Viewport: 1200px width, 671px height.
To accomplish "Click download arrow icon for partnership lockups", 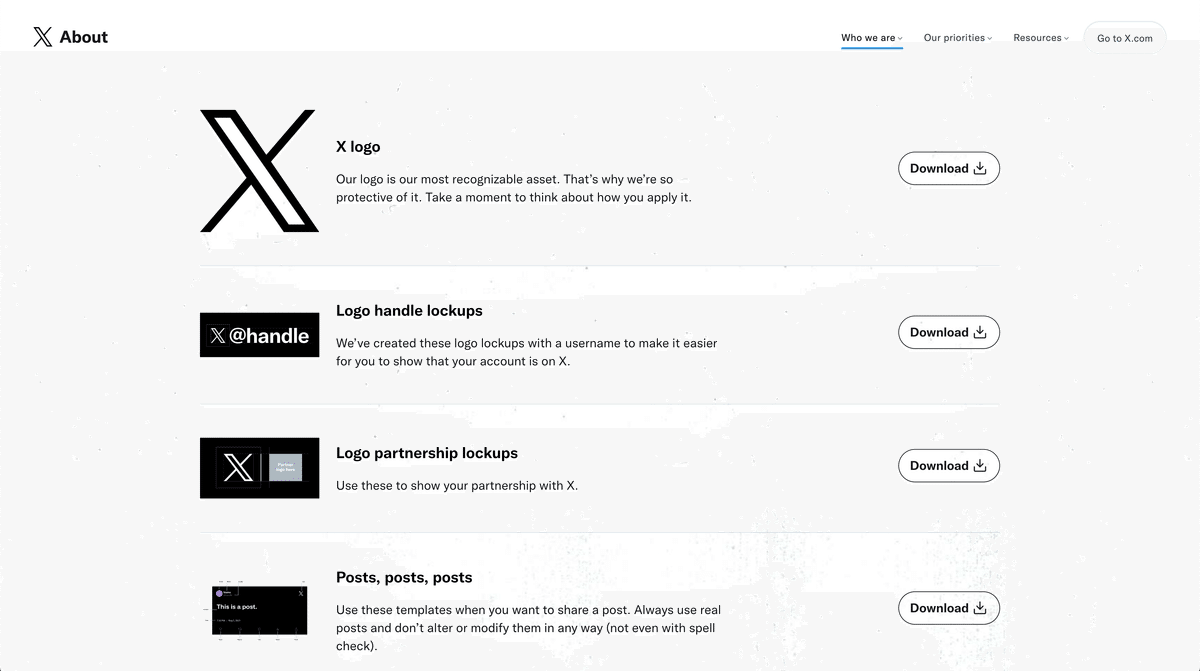I will [980, 465].
